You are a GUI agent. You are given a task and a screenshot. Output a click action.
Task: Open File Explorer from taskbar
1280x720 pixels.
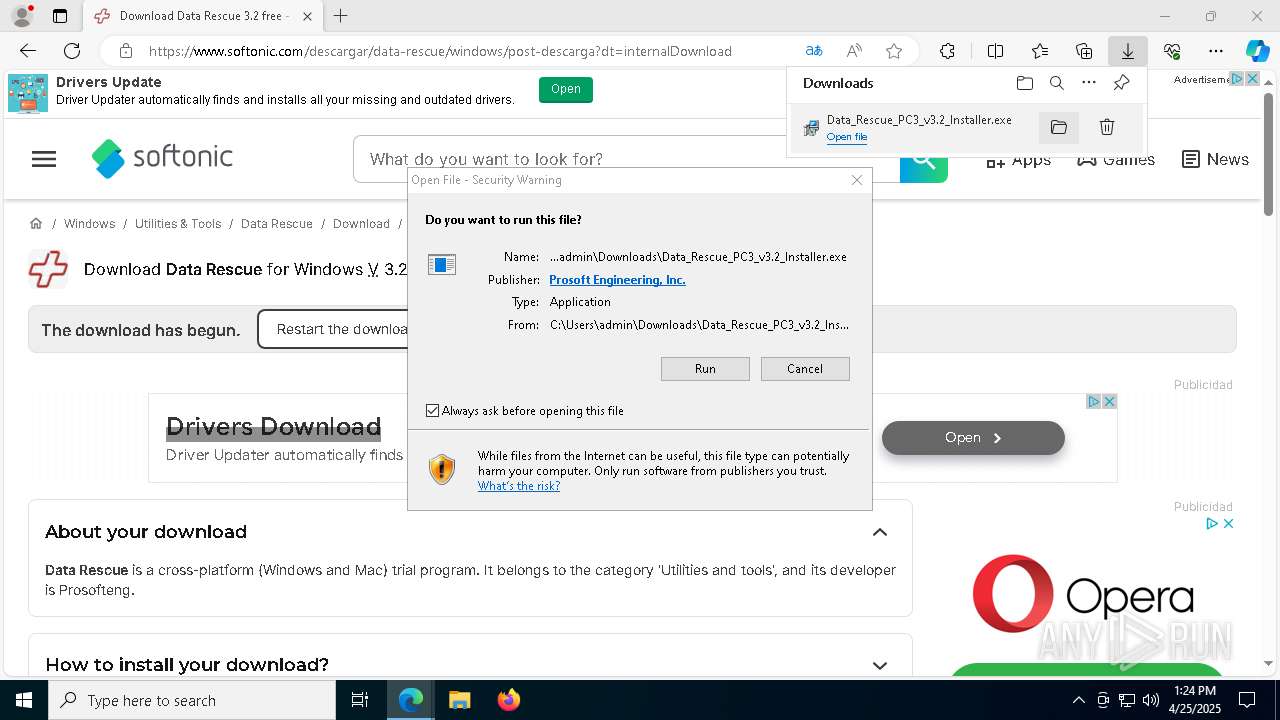coord(459,700)
